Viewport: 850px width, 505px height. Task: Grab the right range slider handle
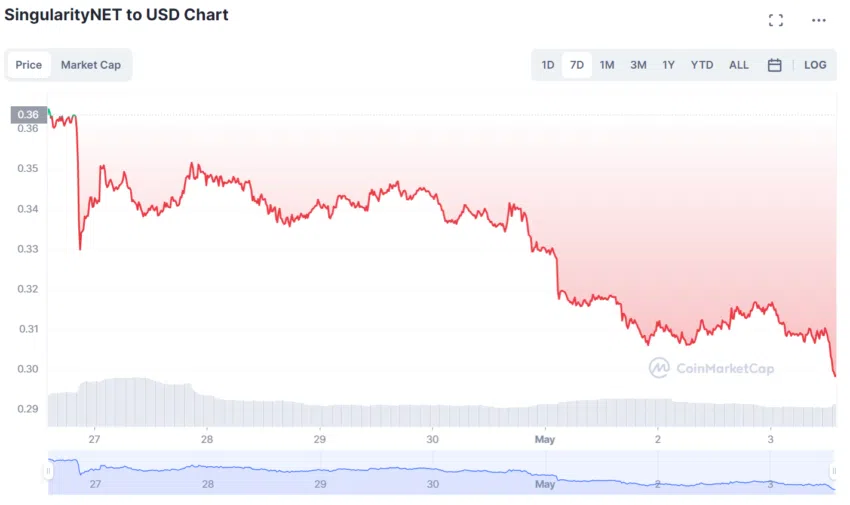(x=834, y=471)
